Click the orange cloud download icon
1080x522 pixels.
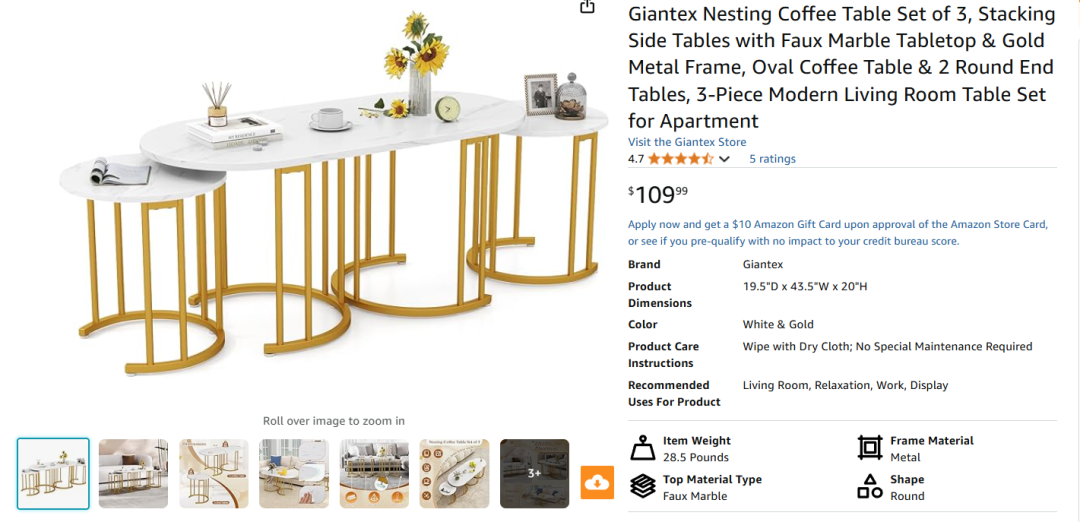[597, 483]
